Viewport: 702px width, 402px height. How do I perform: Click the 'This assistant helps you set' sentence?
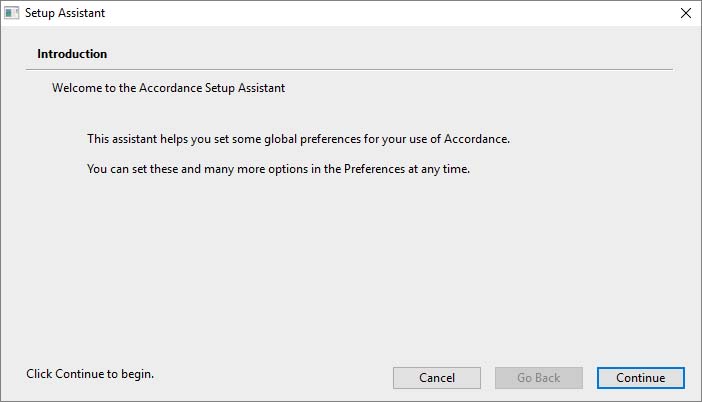[x=298, y=139]
